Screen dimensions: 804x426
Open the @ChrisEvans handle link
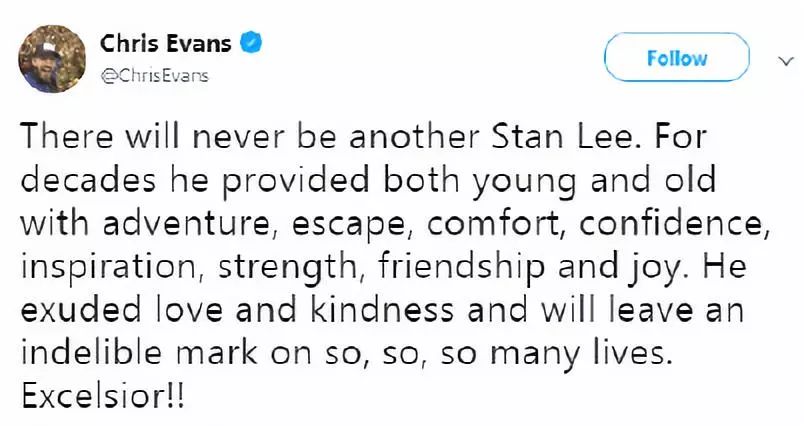click(x=154, y=76)
